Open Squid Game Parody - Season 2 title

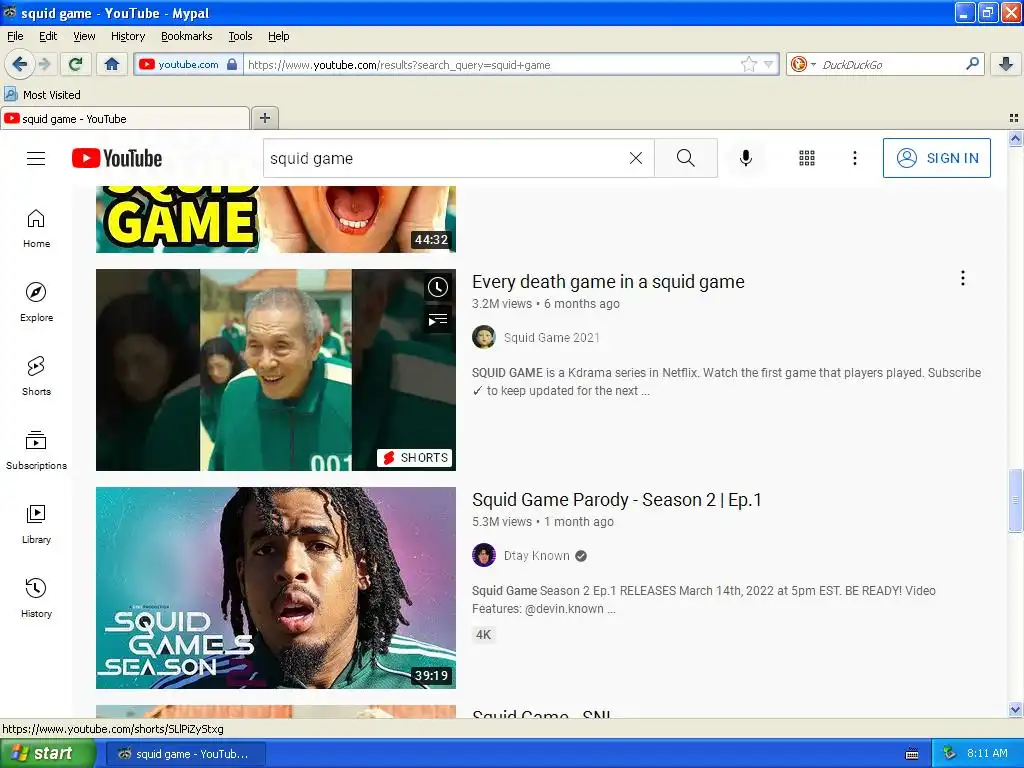(616, 500)
